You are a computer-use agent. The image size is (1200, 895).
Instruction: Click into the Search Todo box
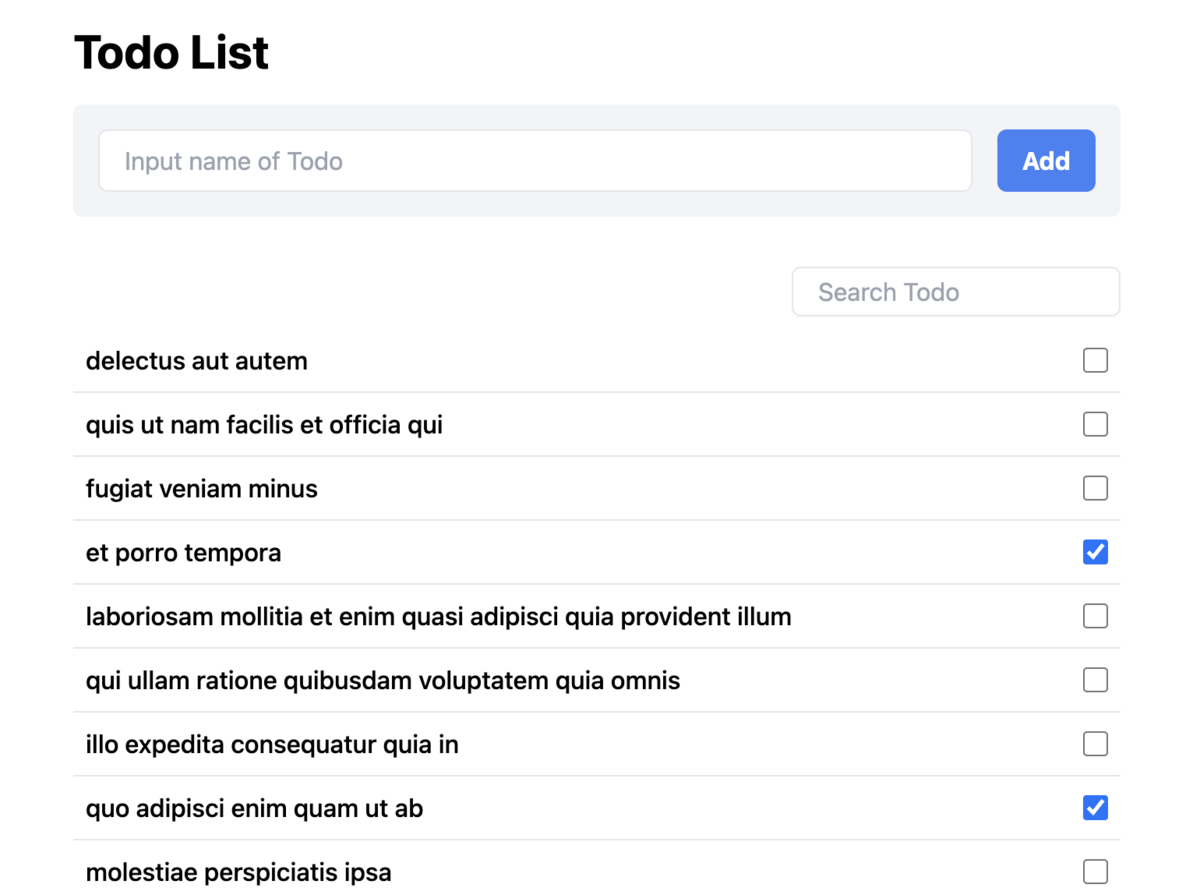[956, 292]
